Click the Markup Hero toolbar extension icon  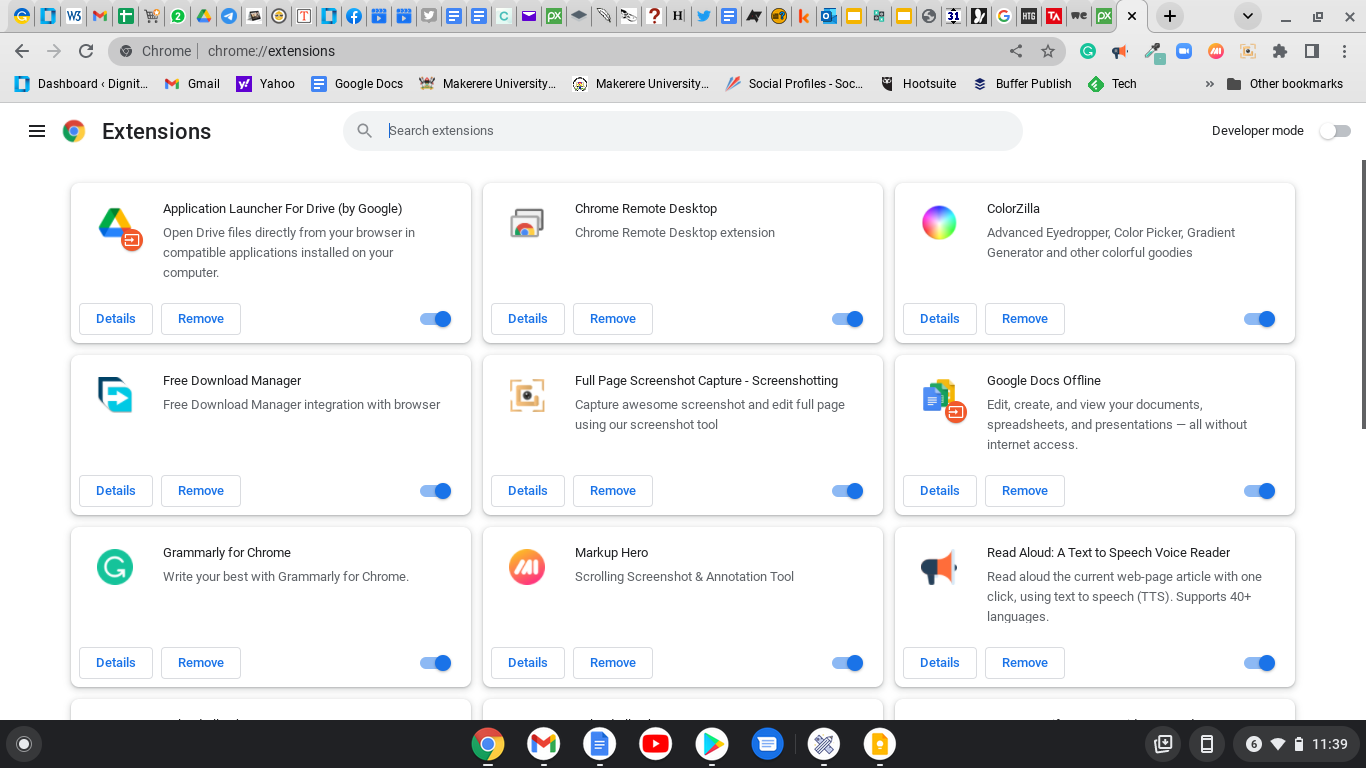pyautogui.click(x=1216, y=51)
